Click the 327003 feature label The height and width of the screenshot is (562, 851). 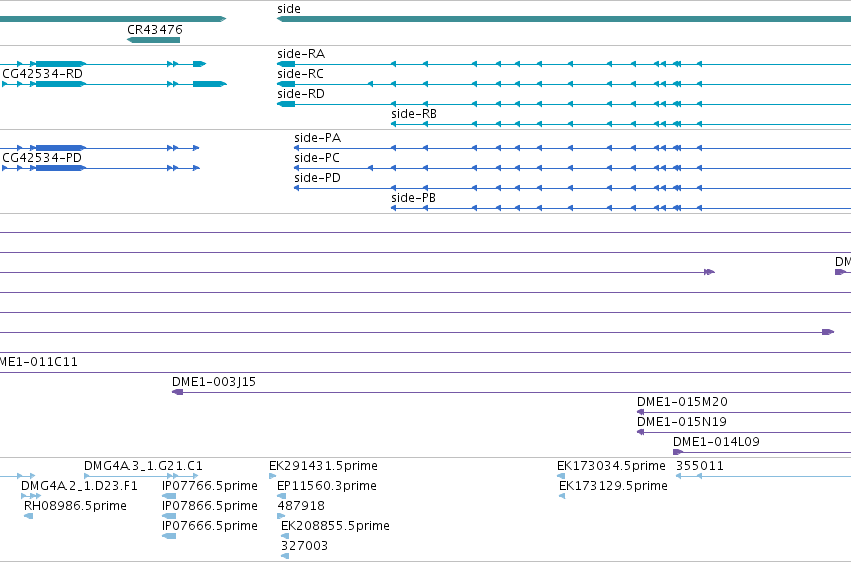[304, 546]
